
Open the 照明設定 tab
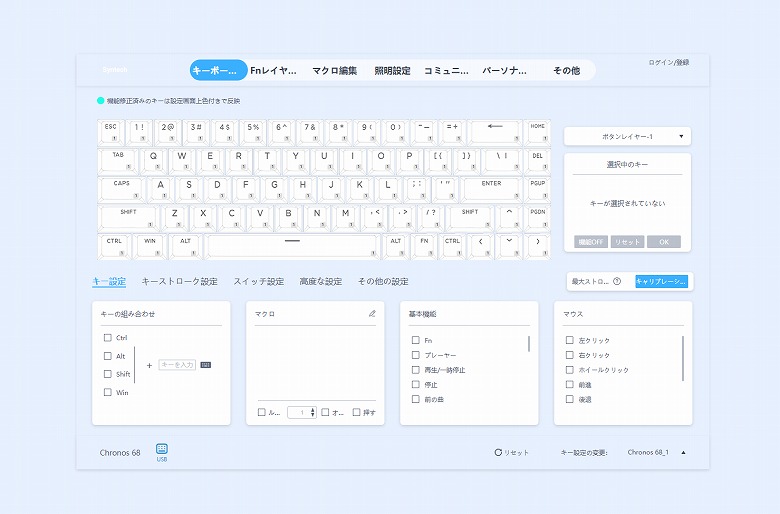coord(392,71)
